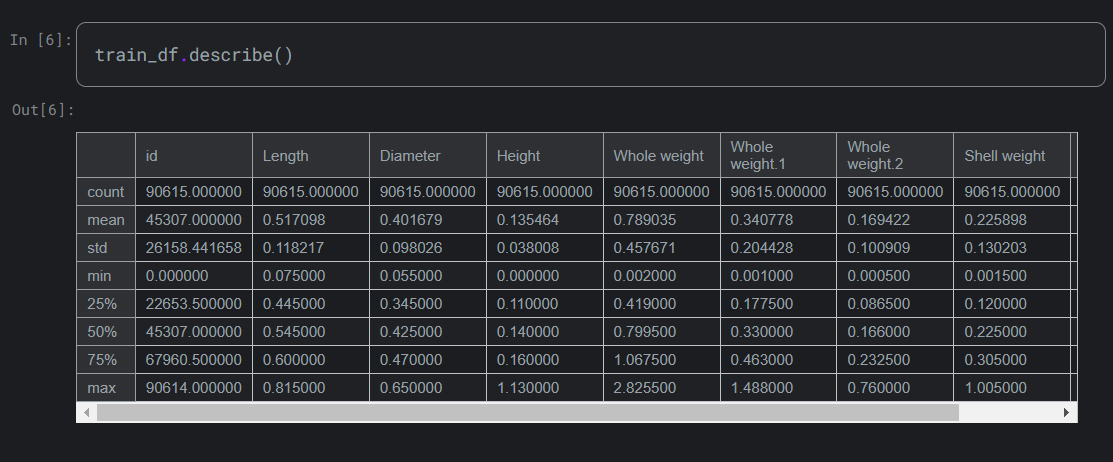Click the right scrollbar arrow
Image resolution: width=1113 pixels, height=462 pixels.
(x=1067, y=412)
